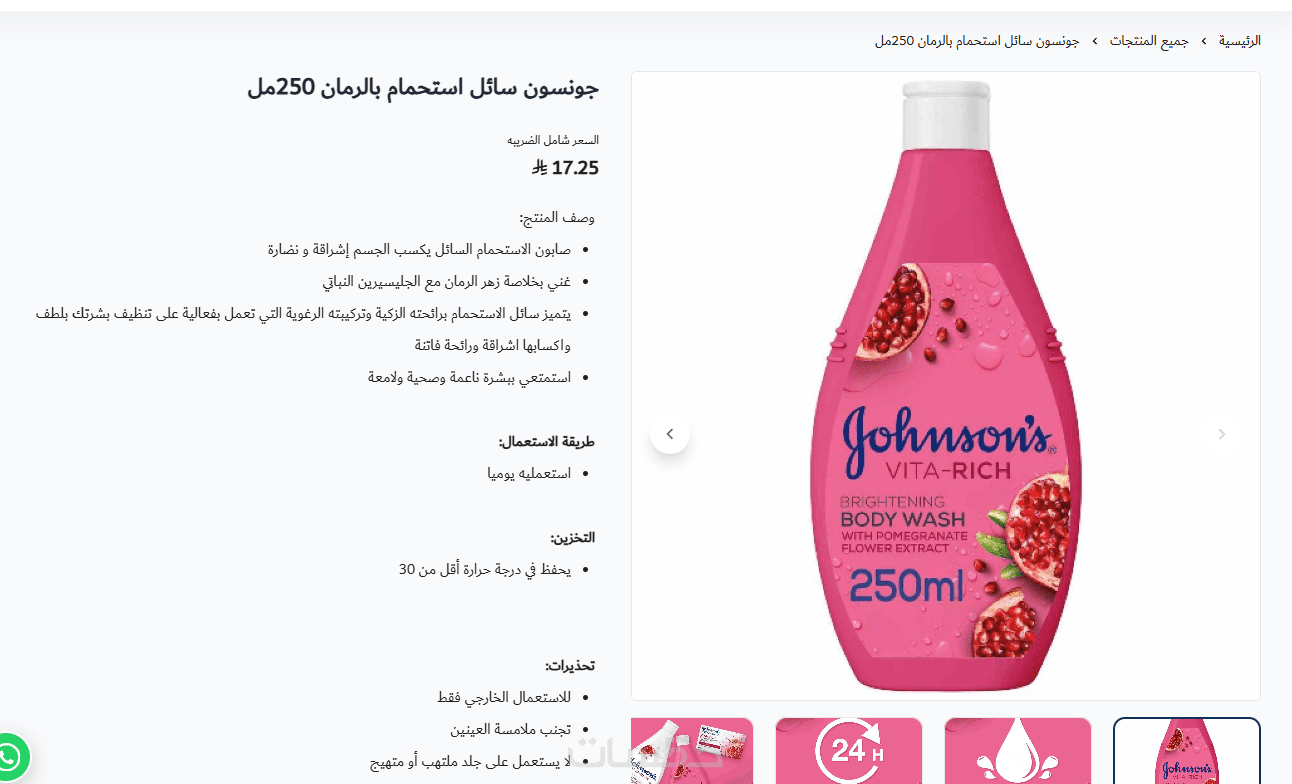
Task: Click the Saudi riyal currency symbol
Action: coord(539,167)
